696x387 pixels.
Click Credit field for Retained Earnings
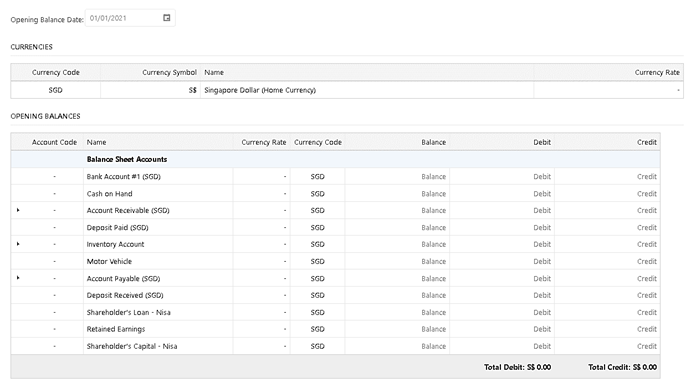(607, 329)
